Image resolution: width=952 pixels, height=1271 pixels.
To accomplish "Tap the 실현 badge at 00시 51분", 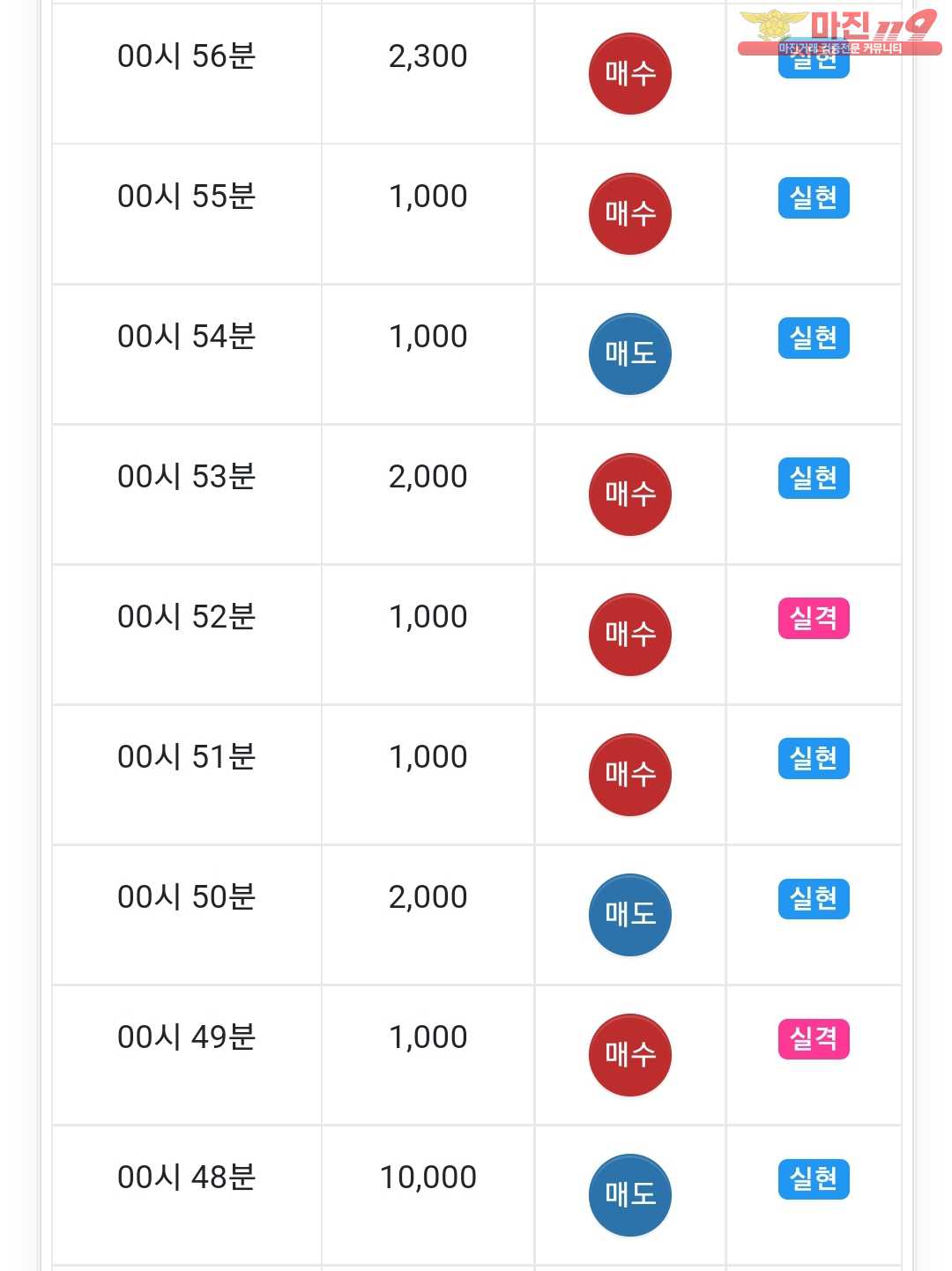I will [x=814, y=758].
